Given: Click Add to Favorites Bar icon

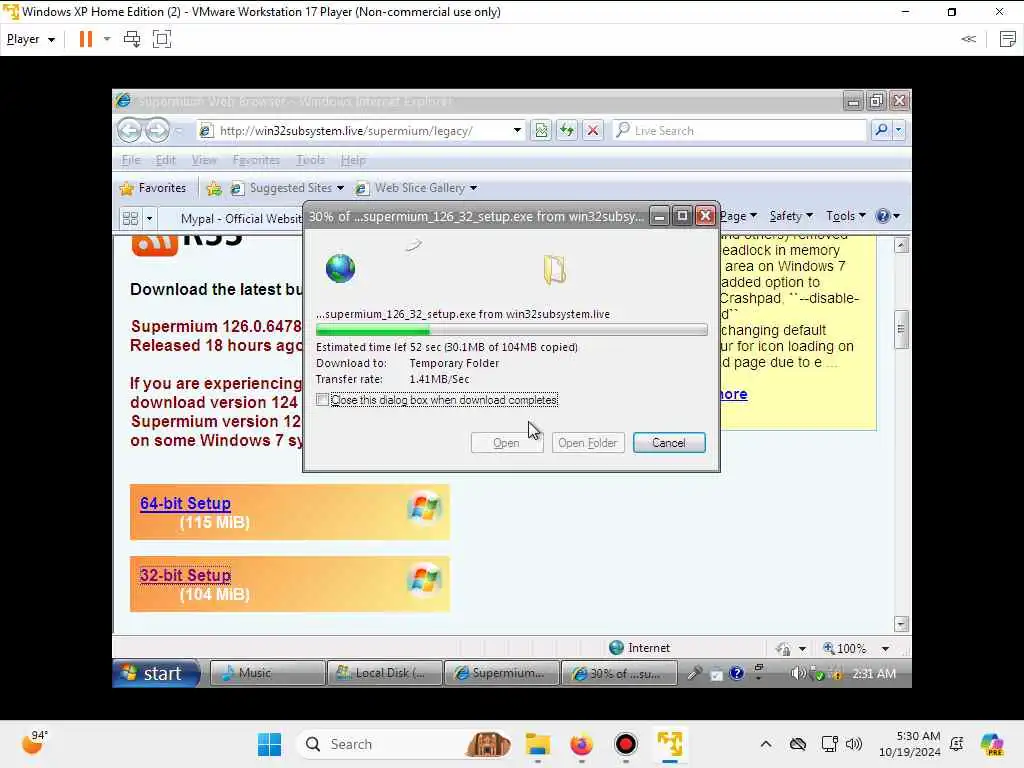Looking at the screenshot, I should point(214,189).
